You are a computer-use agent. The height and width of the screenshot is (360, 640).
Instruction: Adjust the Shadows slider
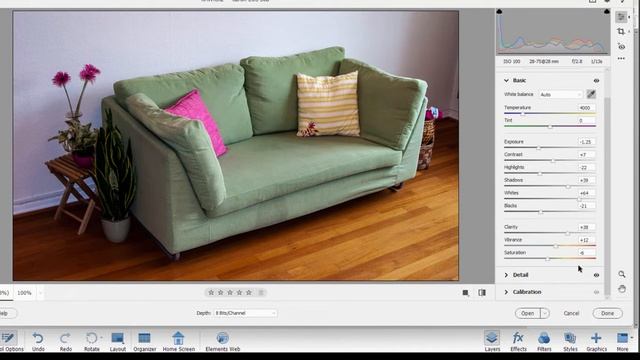coord(568,186)
